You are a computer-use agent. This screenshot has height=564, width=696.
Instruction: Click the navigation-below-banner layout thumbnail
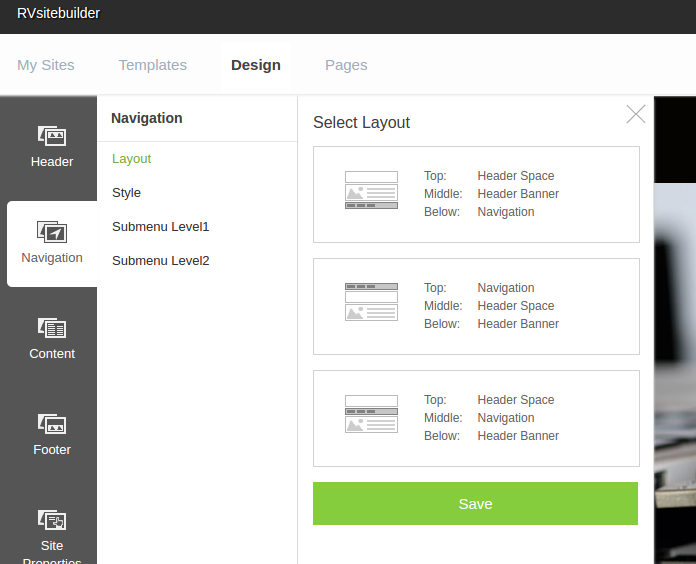coord(371,190)
